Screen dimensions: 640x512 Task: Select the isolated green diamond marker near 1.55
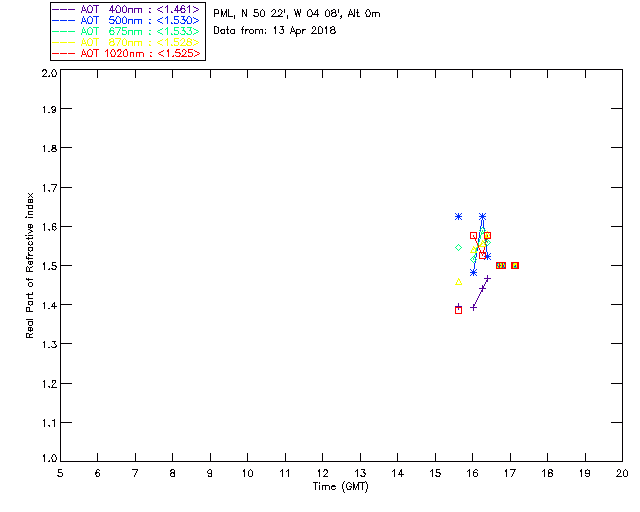click(x=458, y=248)
